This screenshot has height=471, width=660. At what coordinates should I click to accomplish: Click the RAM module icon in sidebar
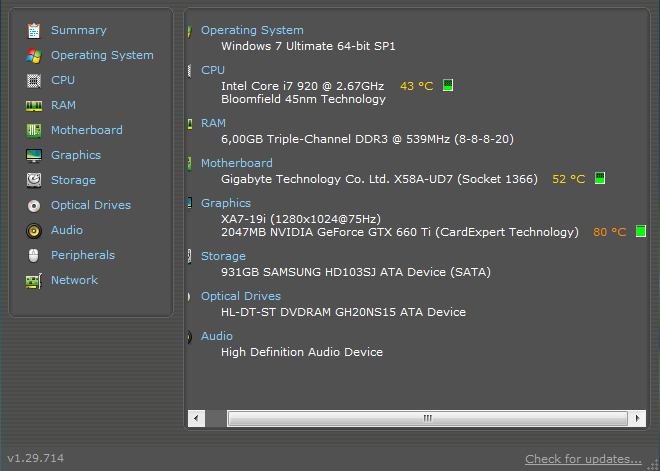(34, 105)
